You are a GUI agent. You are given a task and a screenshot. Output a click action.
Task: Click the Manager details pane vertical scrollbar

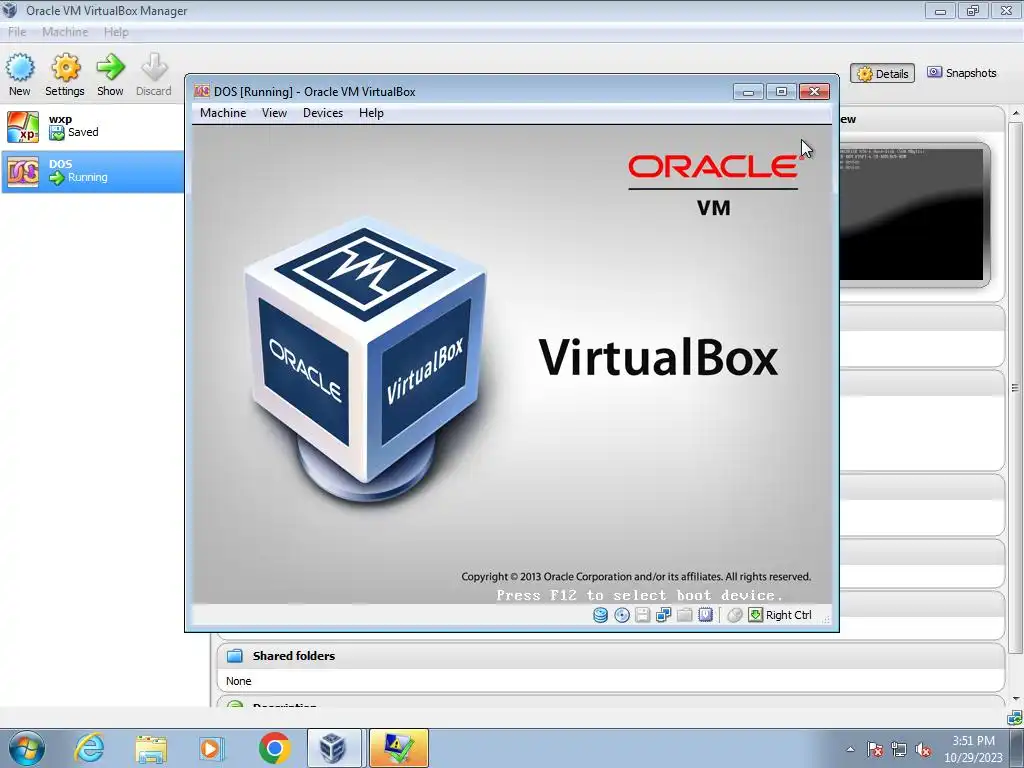tap(1016, 387)
